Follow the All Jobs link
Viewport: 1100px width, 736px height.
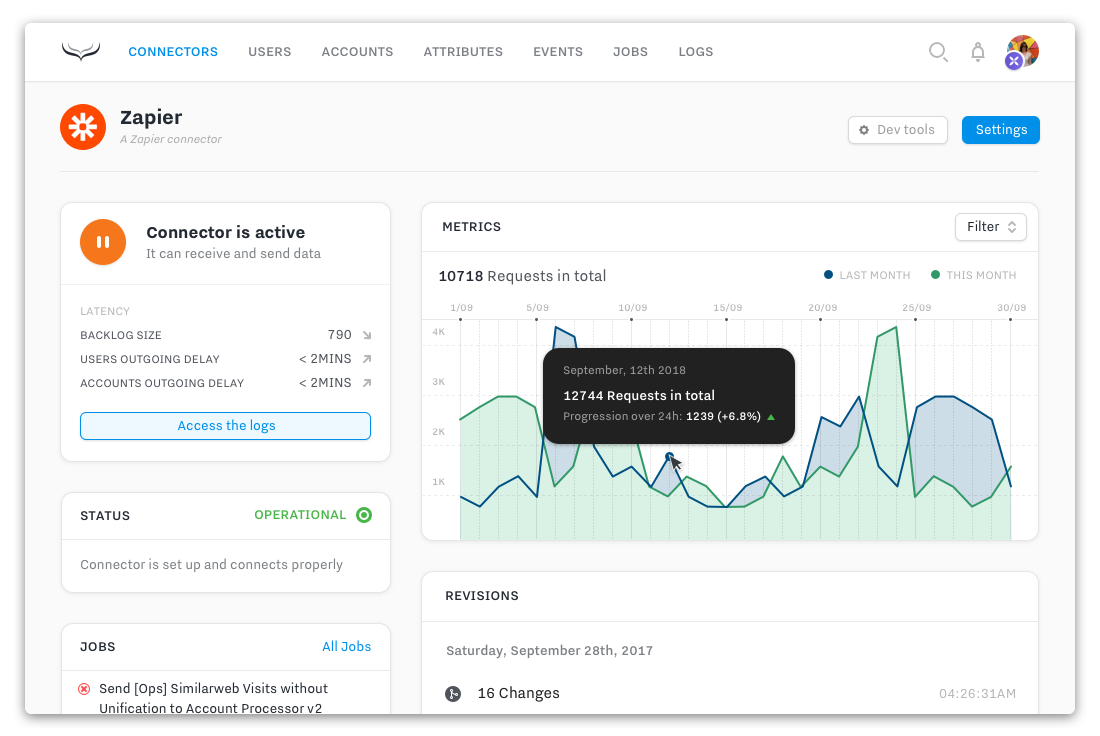347,647
